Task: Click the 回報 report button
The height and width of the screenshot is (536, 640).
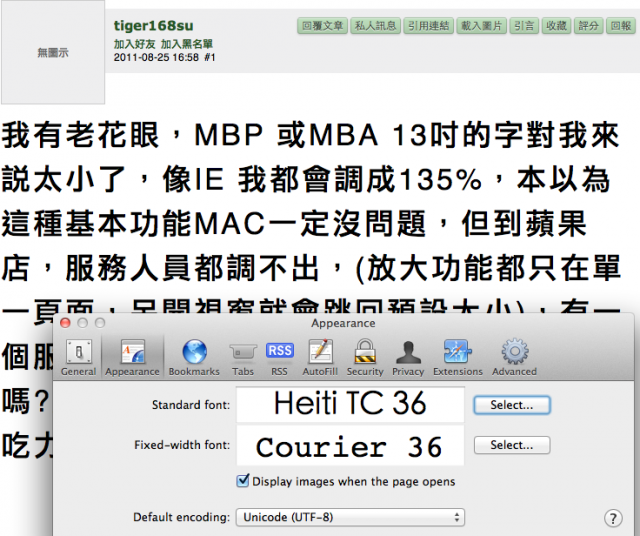Action: point(621,26)
